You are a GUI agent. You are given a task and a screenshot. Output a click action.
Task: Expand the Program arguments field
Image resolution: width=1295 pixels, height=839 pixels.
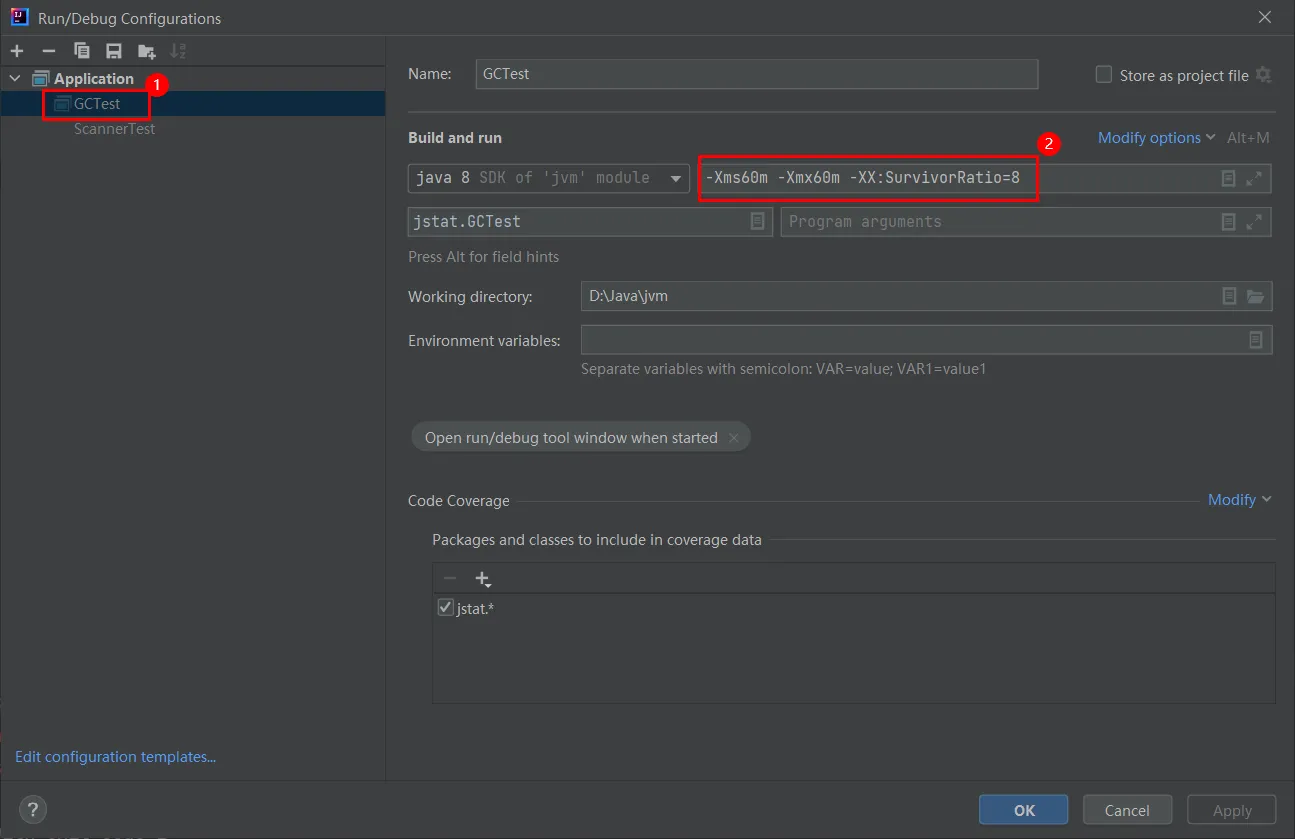click(1254, 222)
